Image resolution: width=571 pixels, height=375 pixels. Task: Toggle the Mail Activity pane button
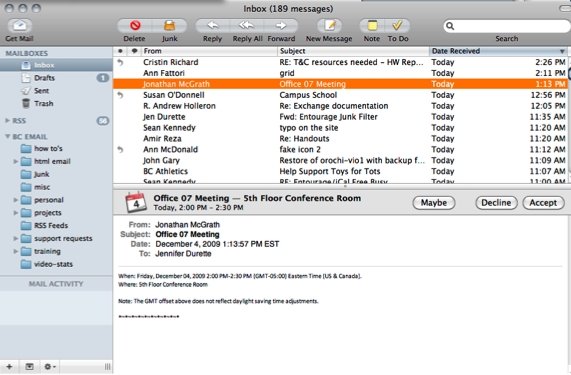click(29, 367)
